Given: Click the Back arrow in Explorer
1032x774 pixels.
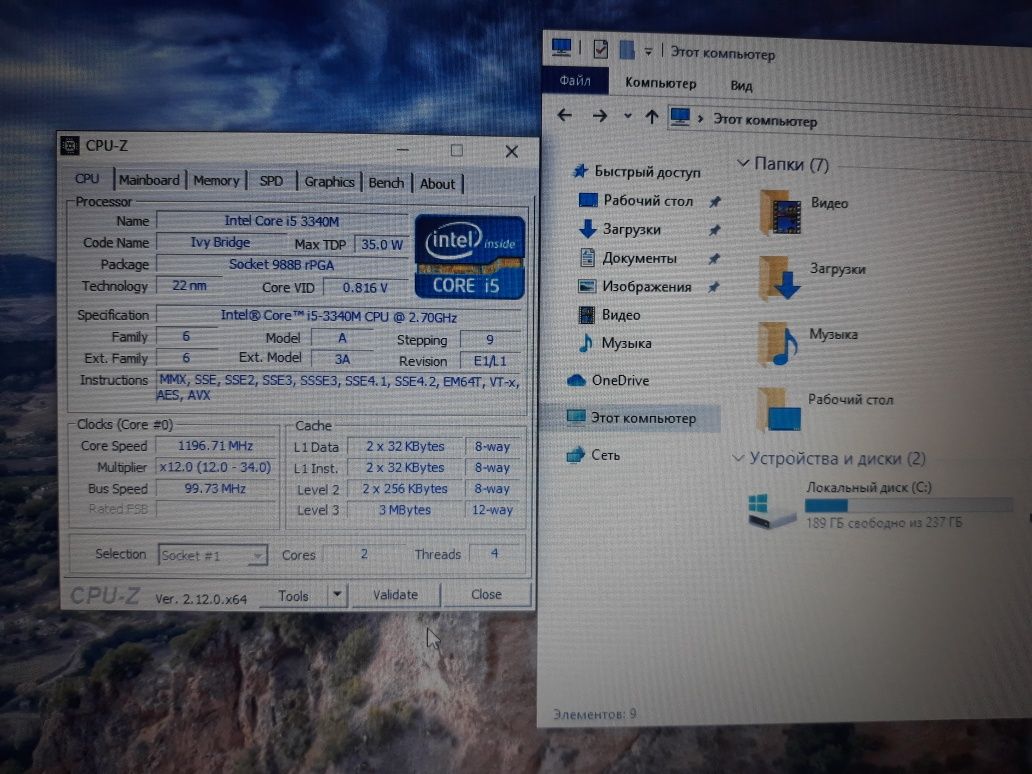Looking at the screenshot, I should [x=565, y=115].
